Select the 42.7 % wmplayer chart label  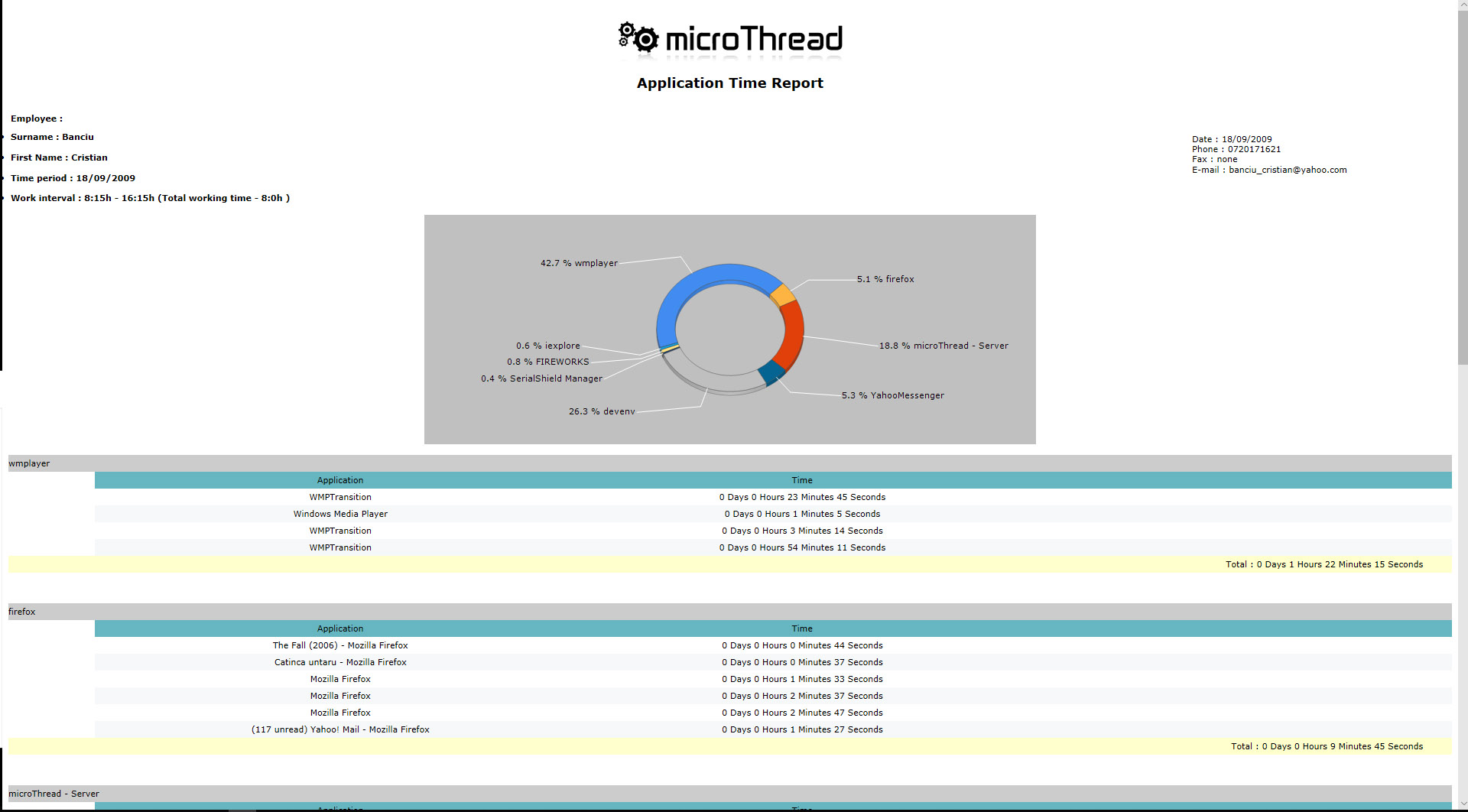(x=579, y=263)
